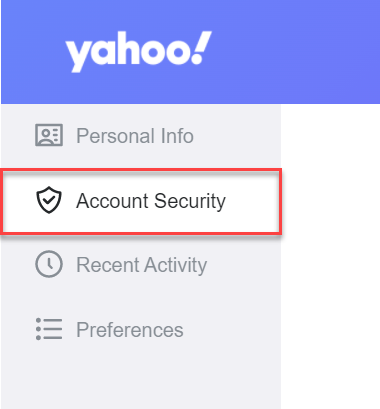
Task: Click the checkmark inside the shield icon
Action: click(49, 200)
